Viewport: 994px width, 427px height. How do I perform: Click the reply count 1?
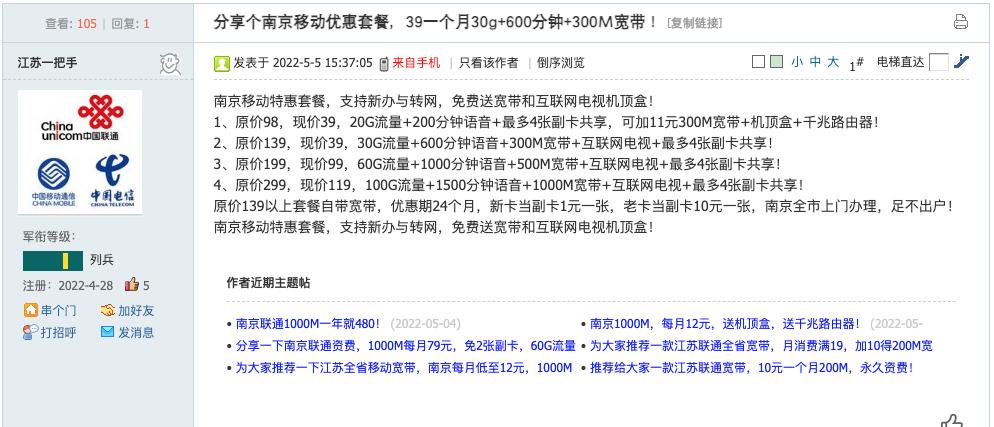point(146,23)
